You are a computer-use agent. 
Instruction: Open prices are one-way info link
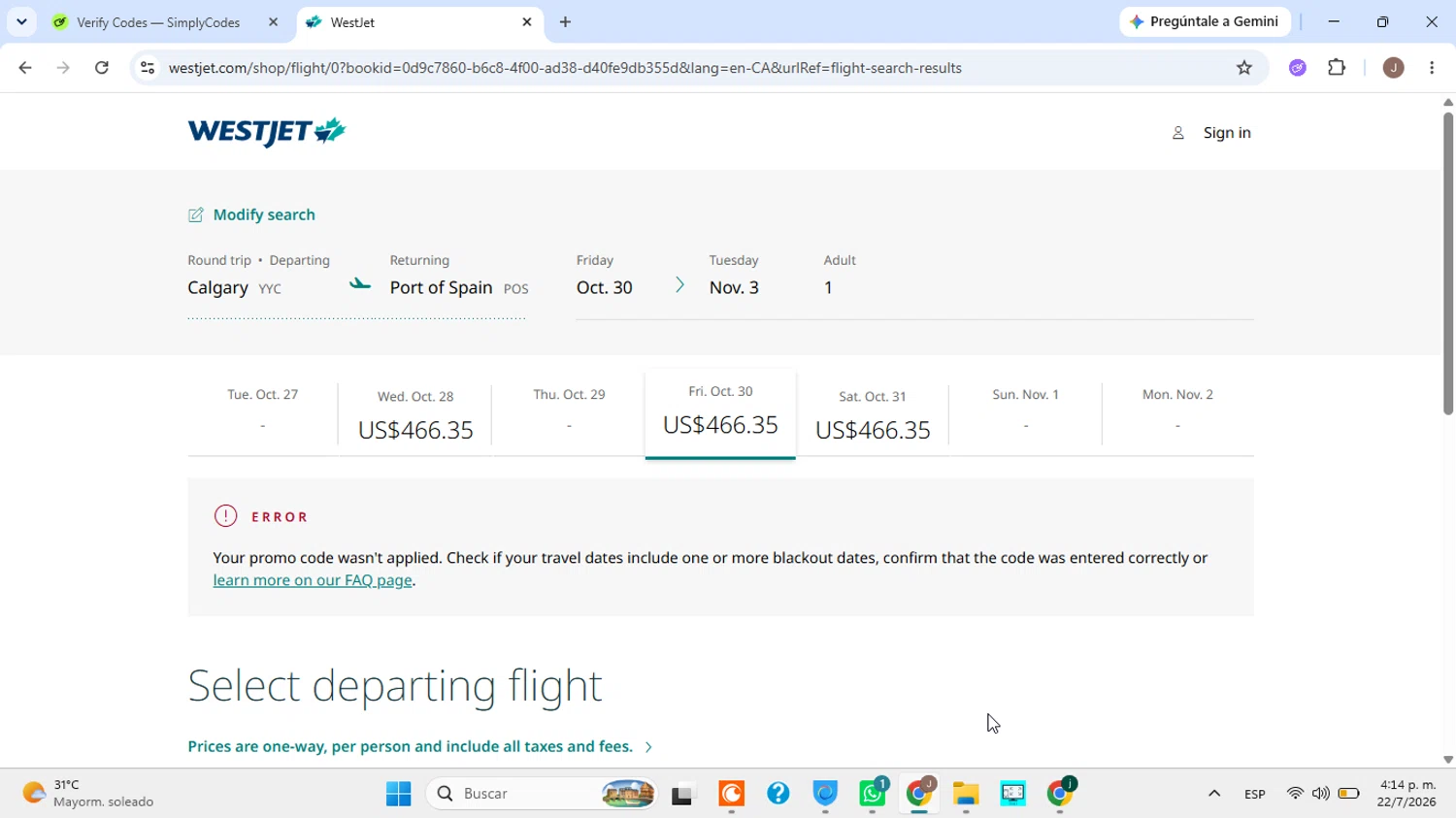point(410,746)
